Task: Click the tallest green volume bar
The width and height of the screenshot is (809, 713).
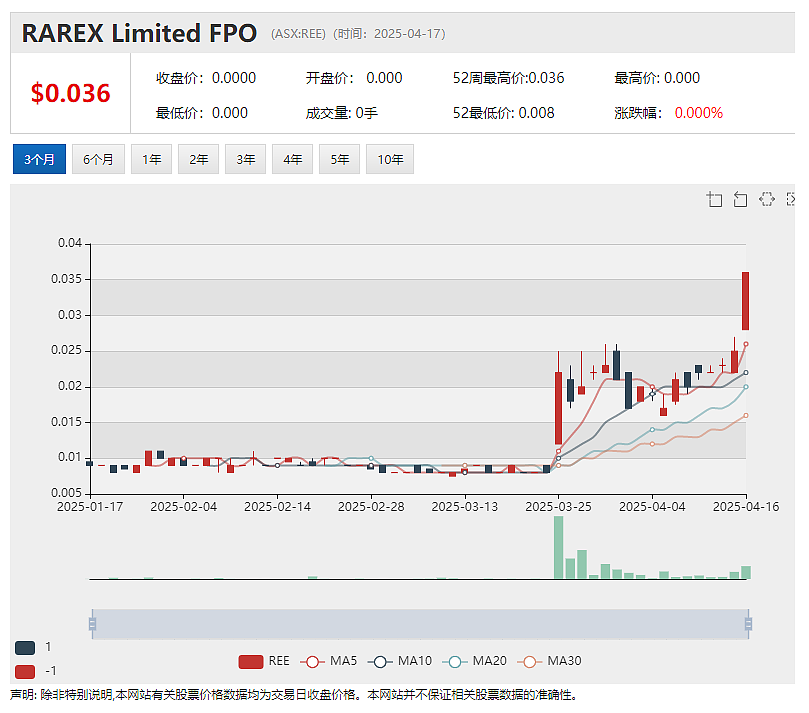Action: [558, 547]
